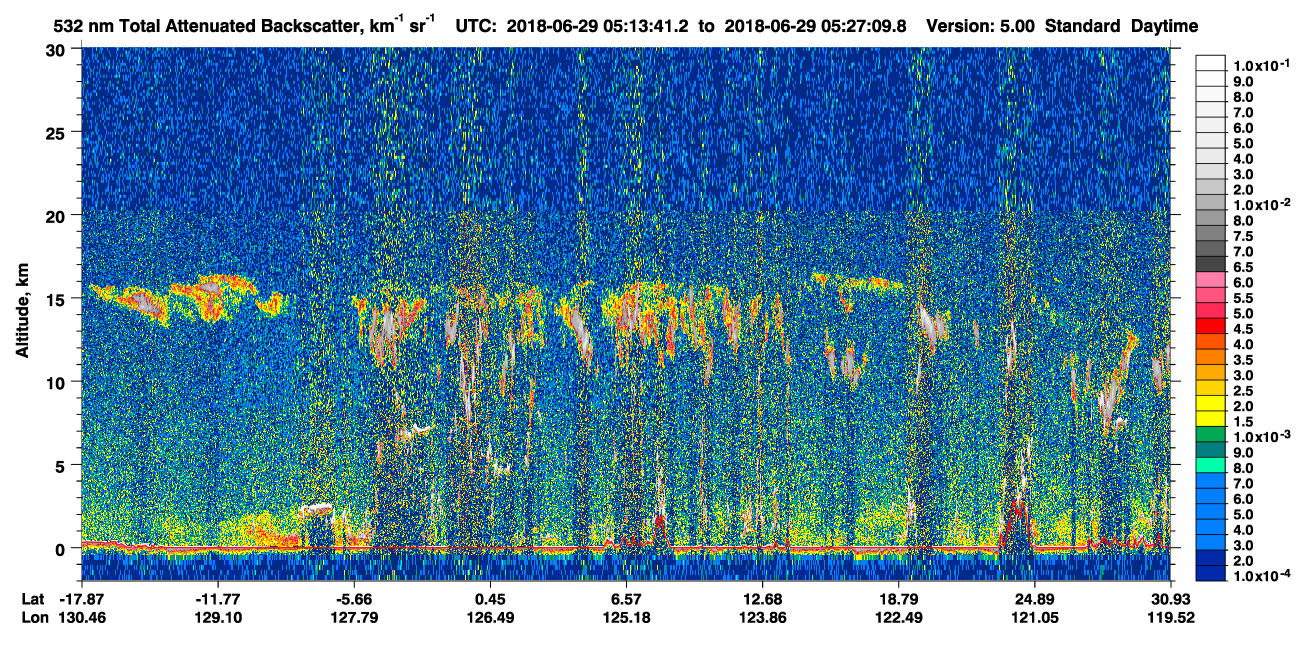Click the 'Version: 5.00' text
The height and width of the screenshot is (667, 1300).
982,27
